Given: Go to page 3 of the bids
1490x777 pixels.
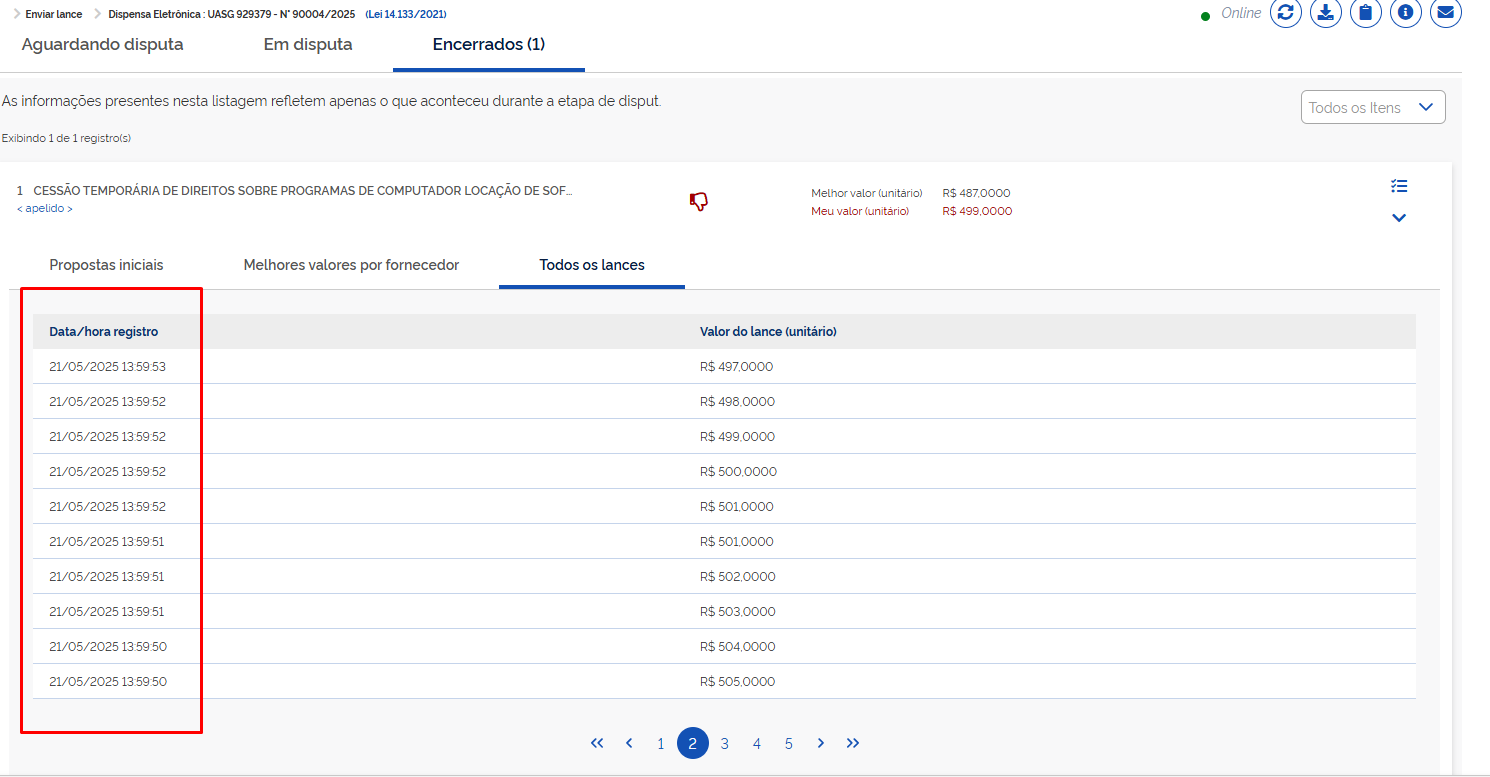Looking at the screenshot, I should 725,743.
